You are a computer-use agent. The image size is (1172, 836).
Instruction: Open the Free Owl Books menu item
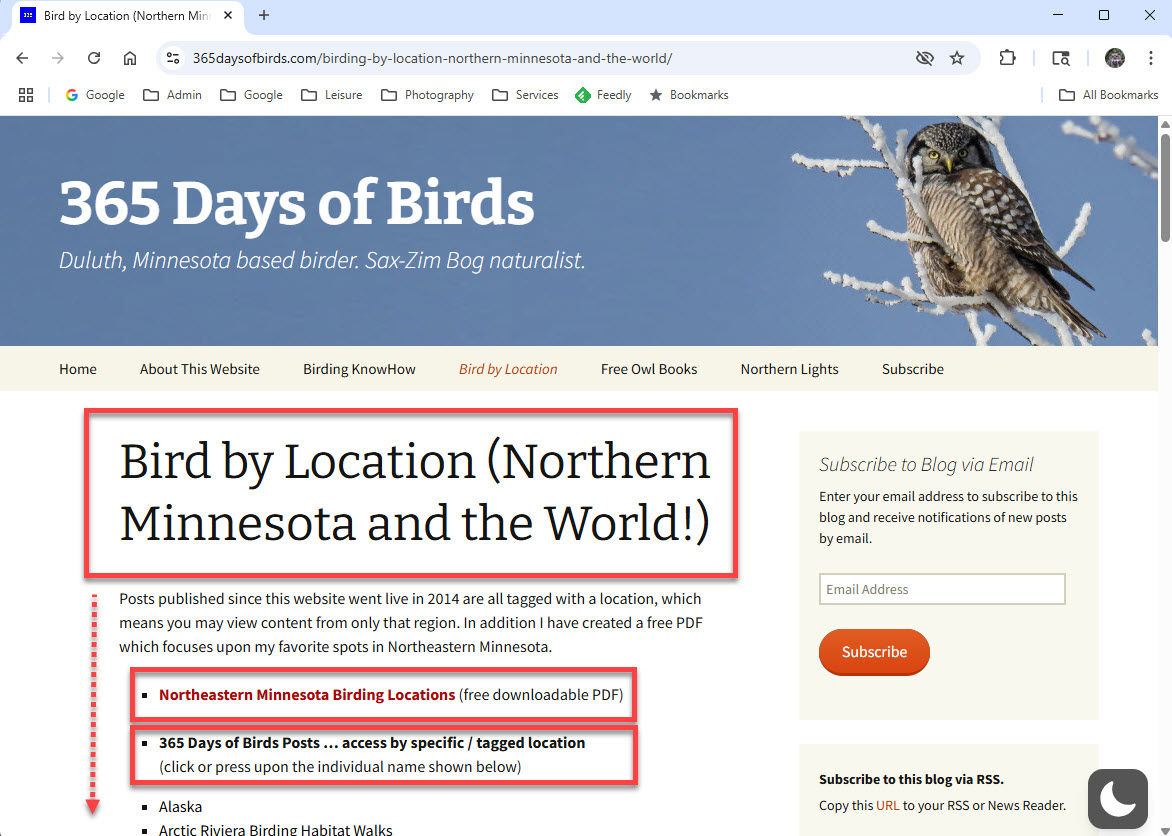[x=649, y=369]
